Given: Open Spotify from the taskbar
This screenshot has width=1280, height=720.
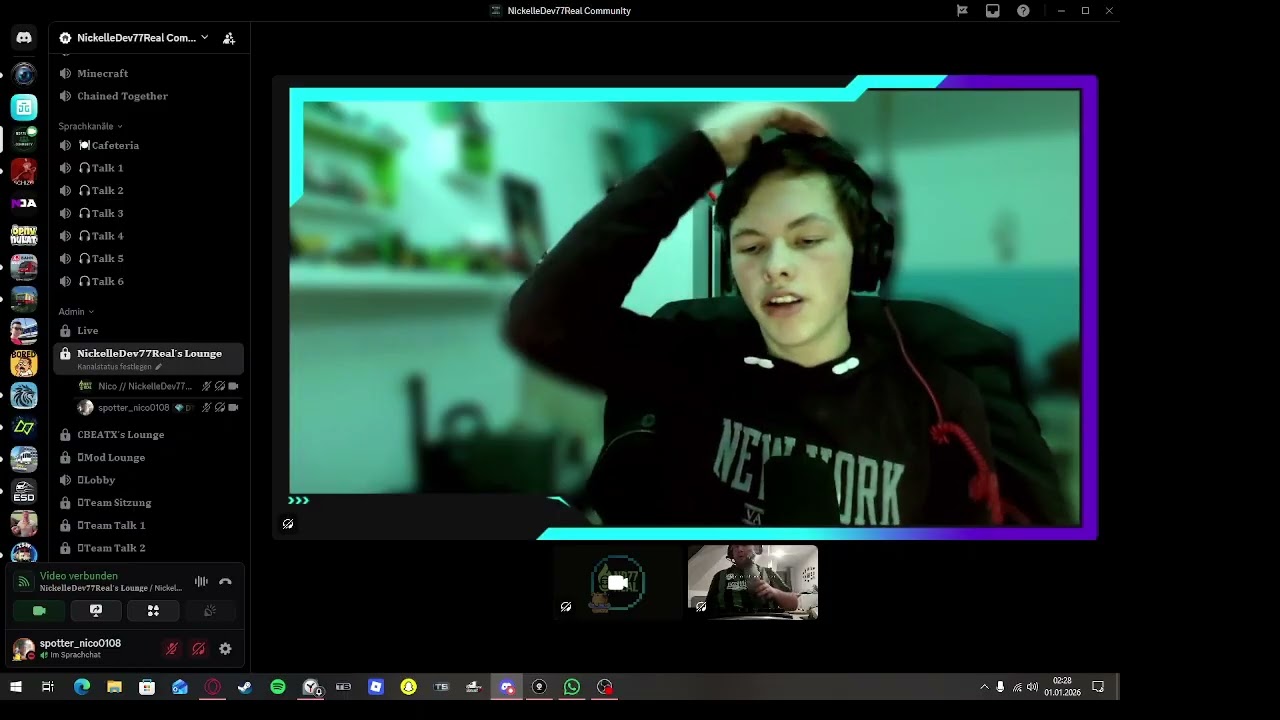Looking at the screenshot, I should click(x=278, y=687).
